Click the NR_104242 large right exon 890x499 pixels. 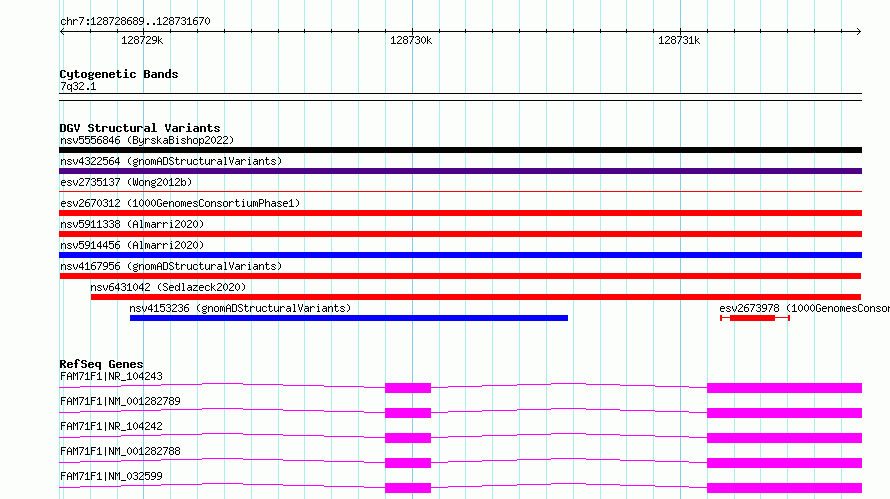click(x=784, y=438)
